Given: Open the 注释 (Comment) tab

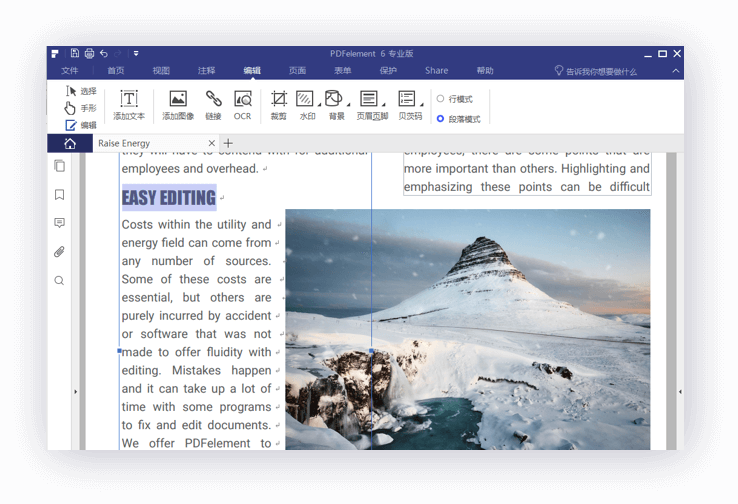Looking at the screenshot, I should [207, 71].
